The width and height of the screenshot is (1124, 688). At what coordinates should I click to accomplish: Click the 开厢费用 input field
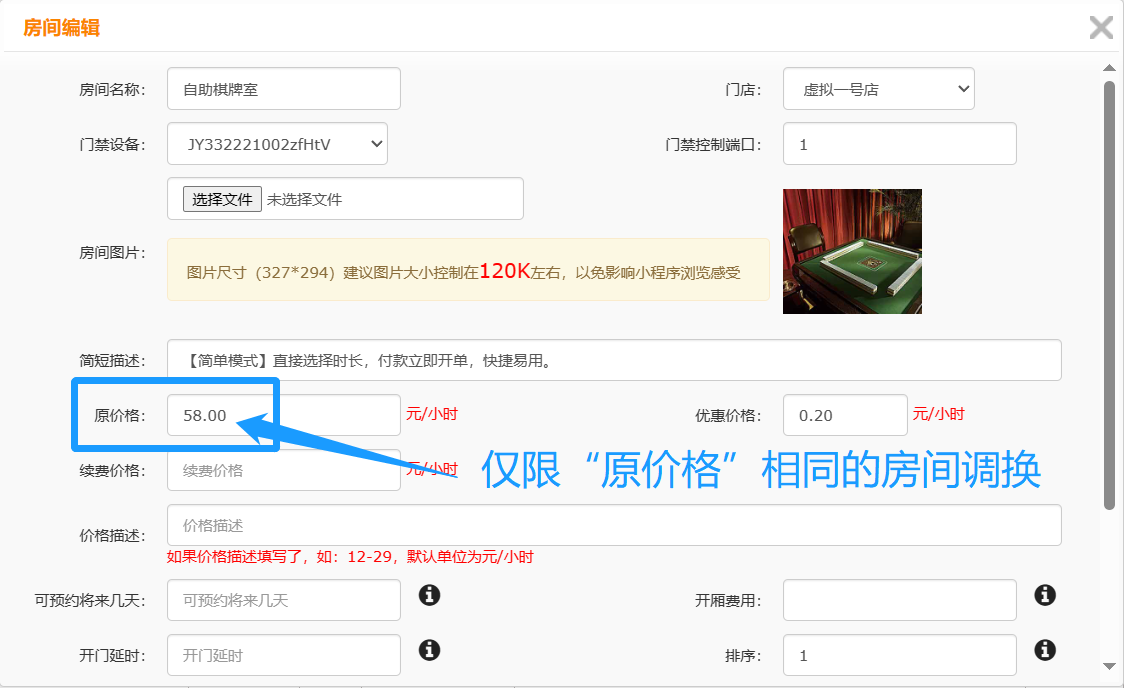coord(900,600)
